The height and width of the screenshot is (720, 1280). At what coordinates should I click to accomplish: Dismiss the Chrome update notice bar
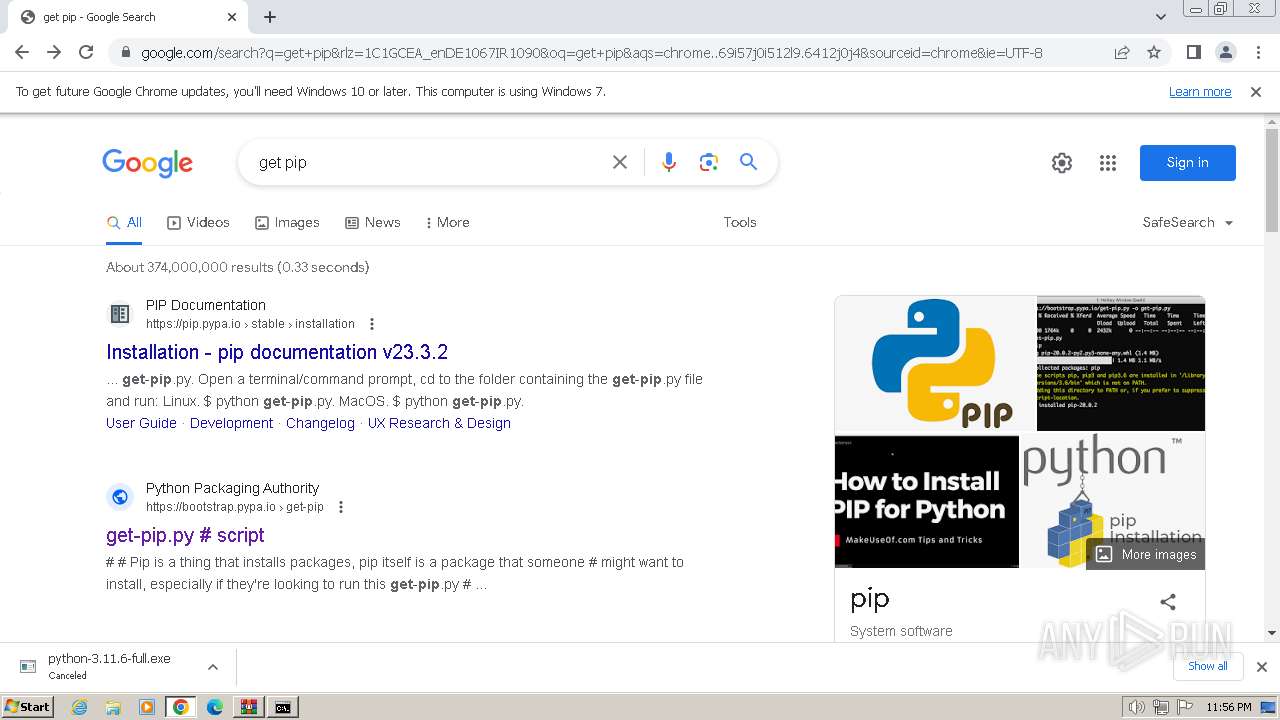tap(1256, 91)
